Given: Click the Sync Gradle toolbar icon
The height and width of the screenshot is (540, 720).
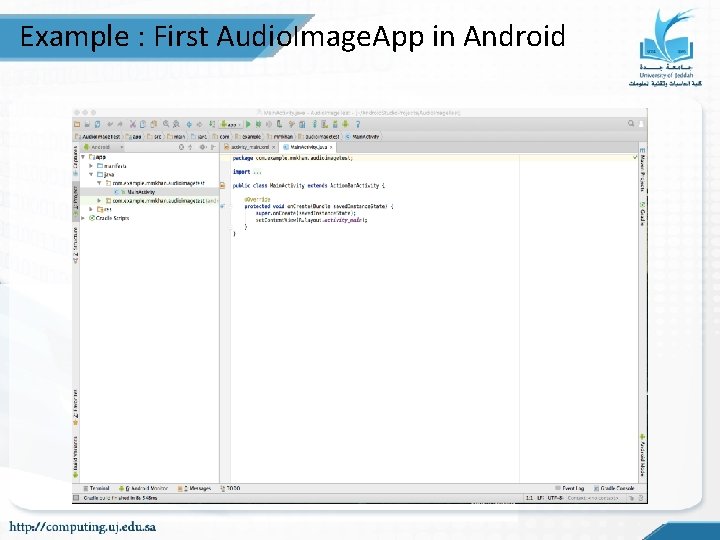Looking at the screenshot, I should (315, 124).
